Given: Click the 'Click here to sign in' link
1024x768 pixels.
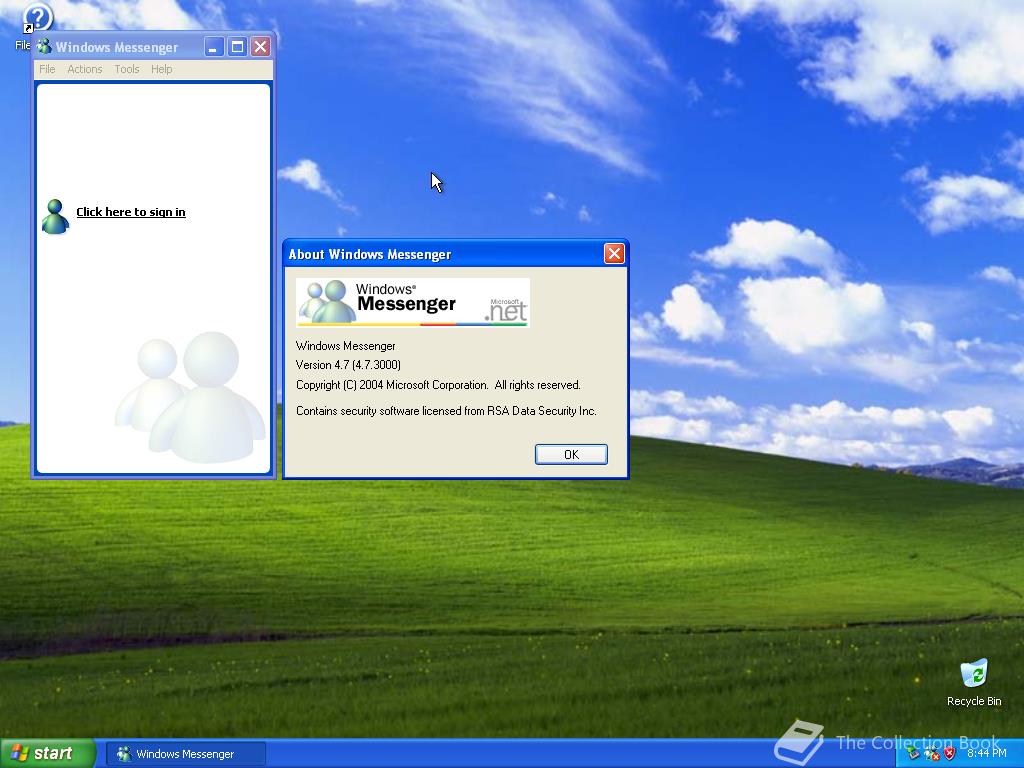Looking at the screenshot, I should point(131,212).
